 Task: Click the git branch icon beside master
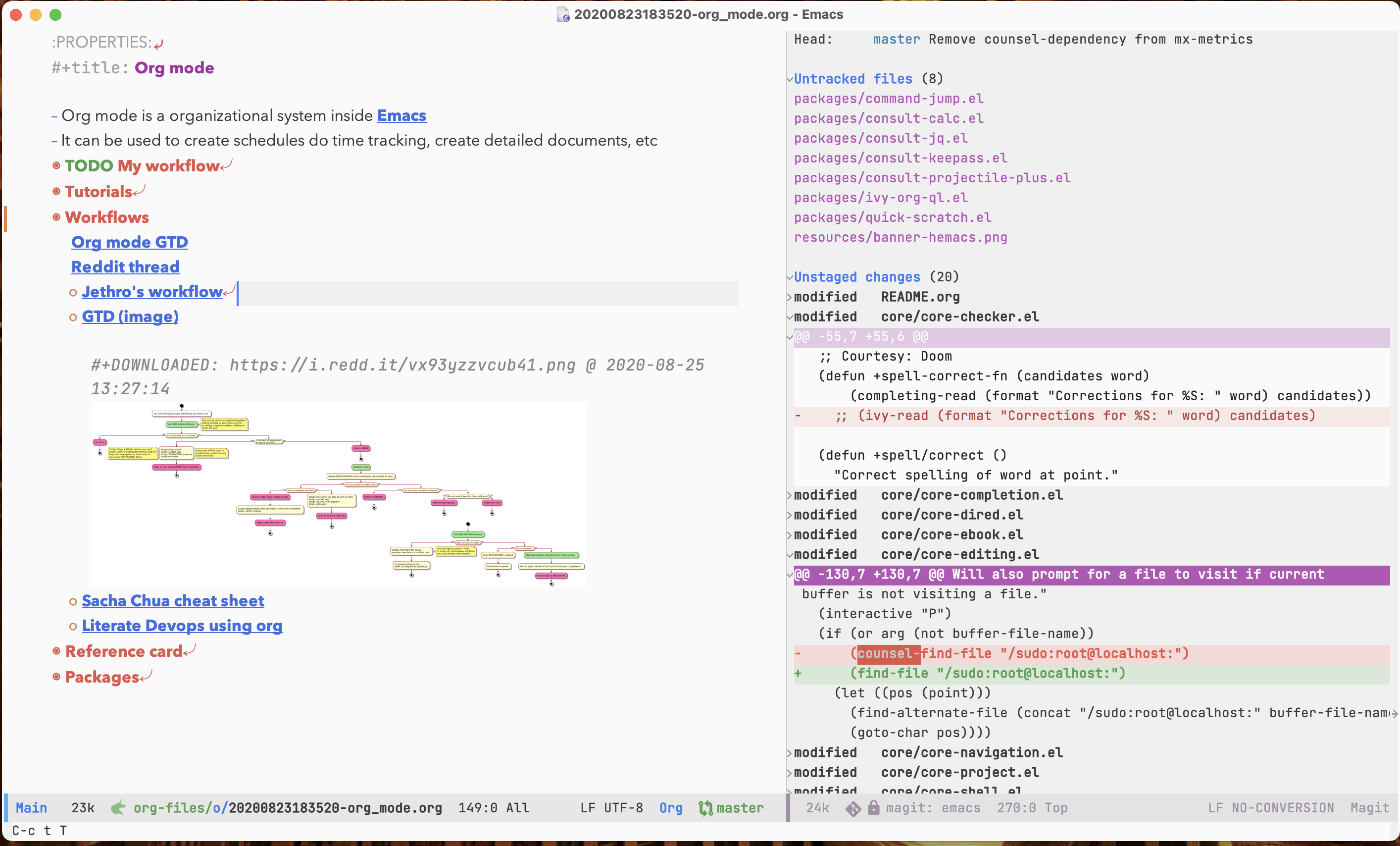[x=705, y=807]
